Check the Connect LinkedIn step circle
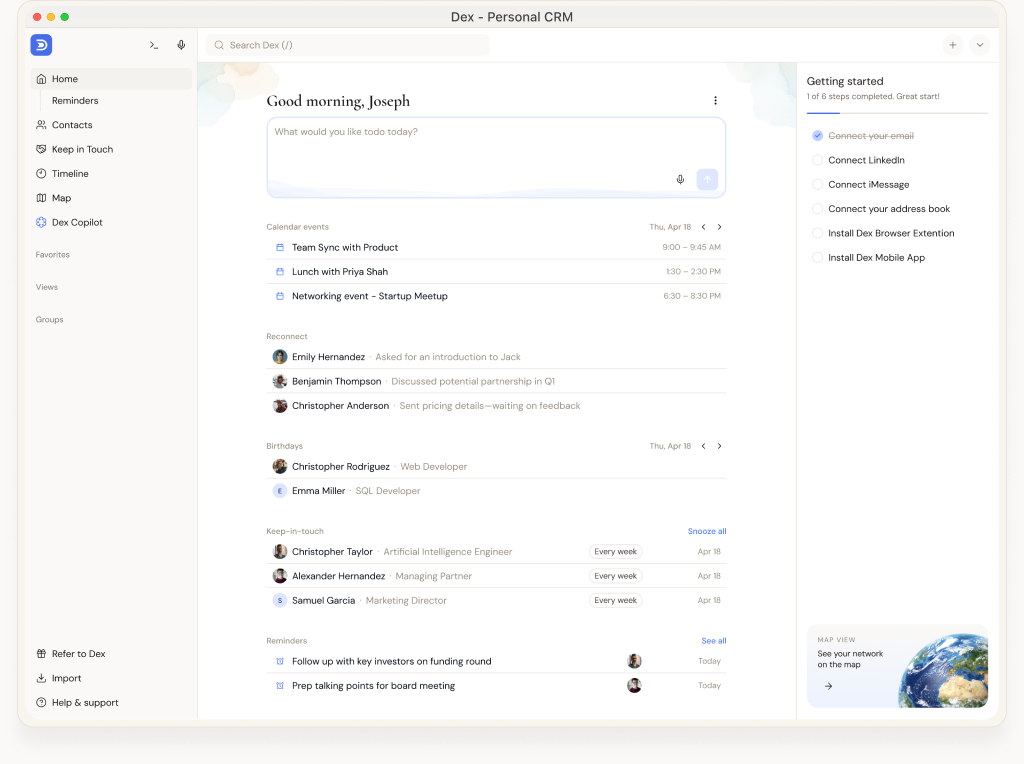The height and width of the screenshot is (764, 1024). 817,160
